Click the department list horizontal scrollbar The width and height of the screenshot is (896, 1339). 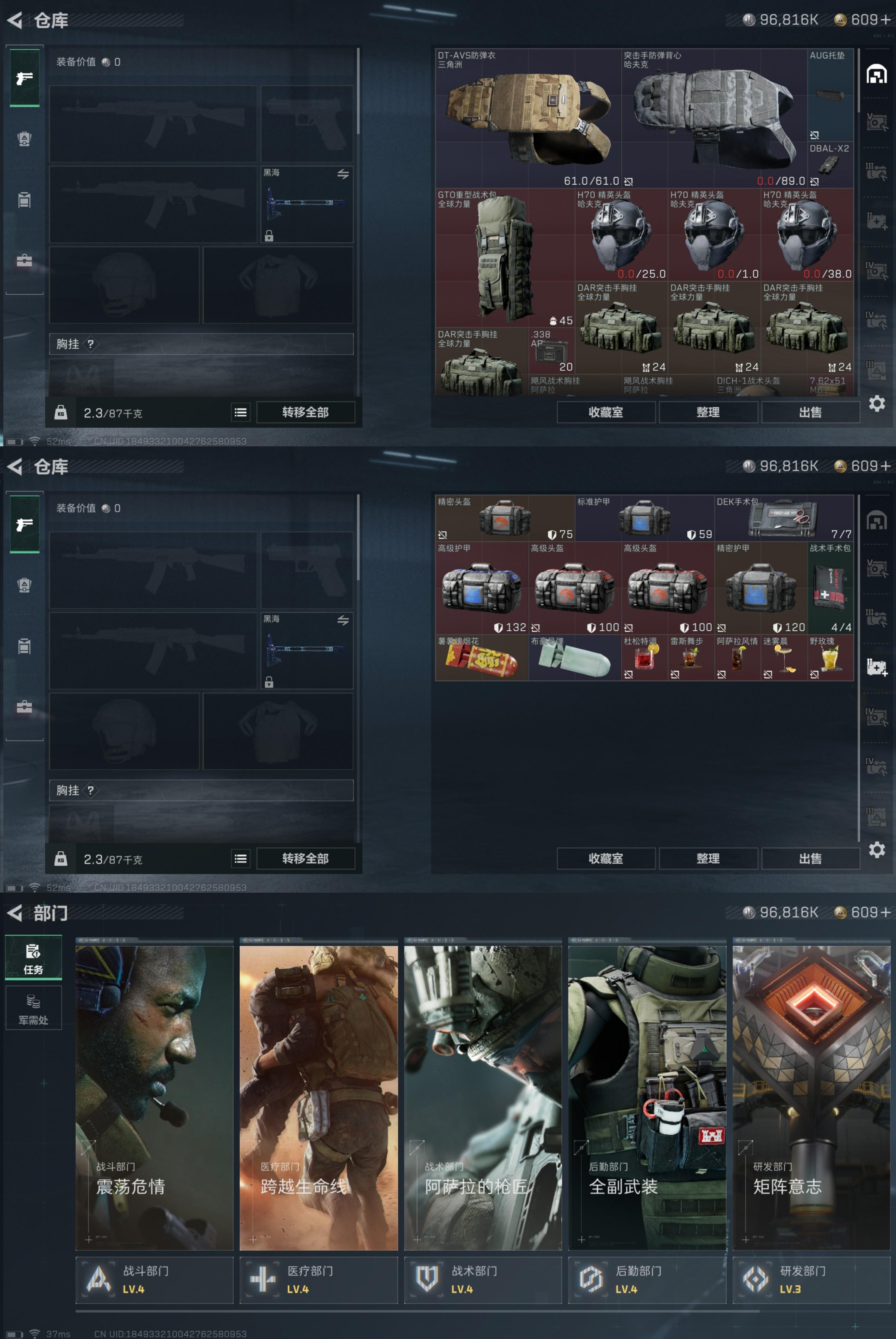417,1311
